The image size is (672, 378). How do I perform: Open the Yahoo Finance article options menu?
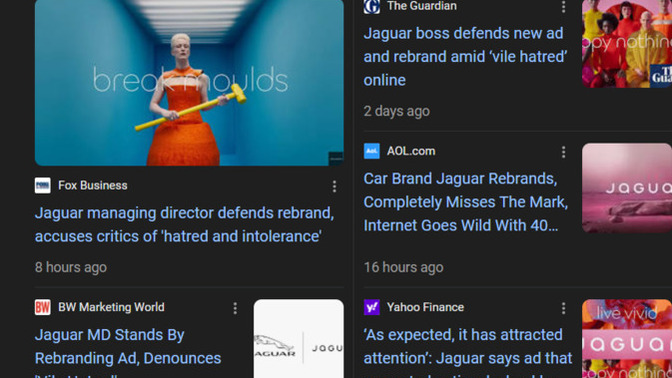[x=563, y=308]
